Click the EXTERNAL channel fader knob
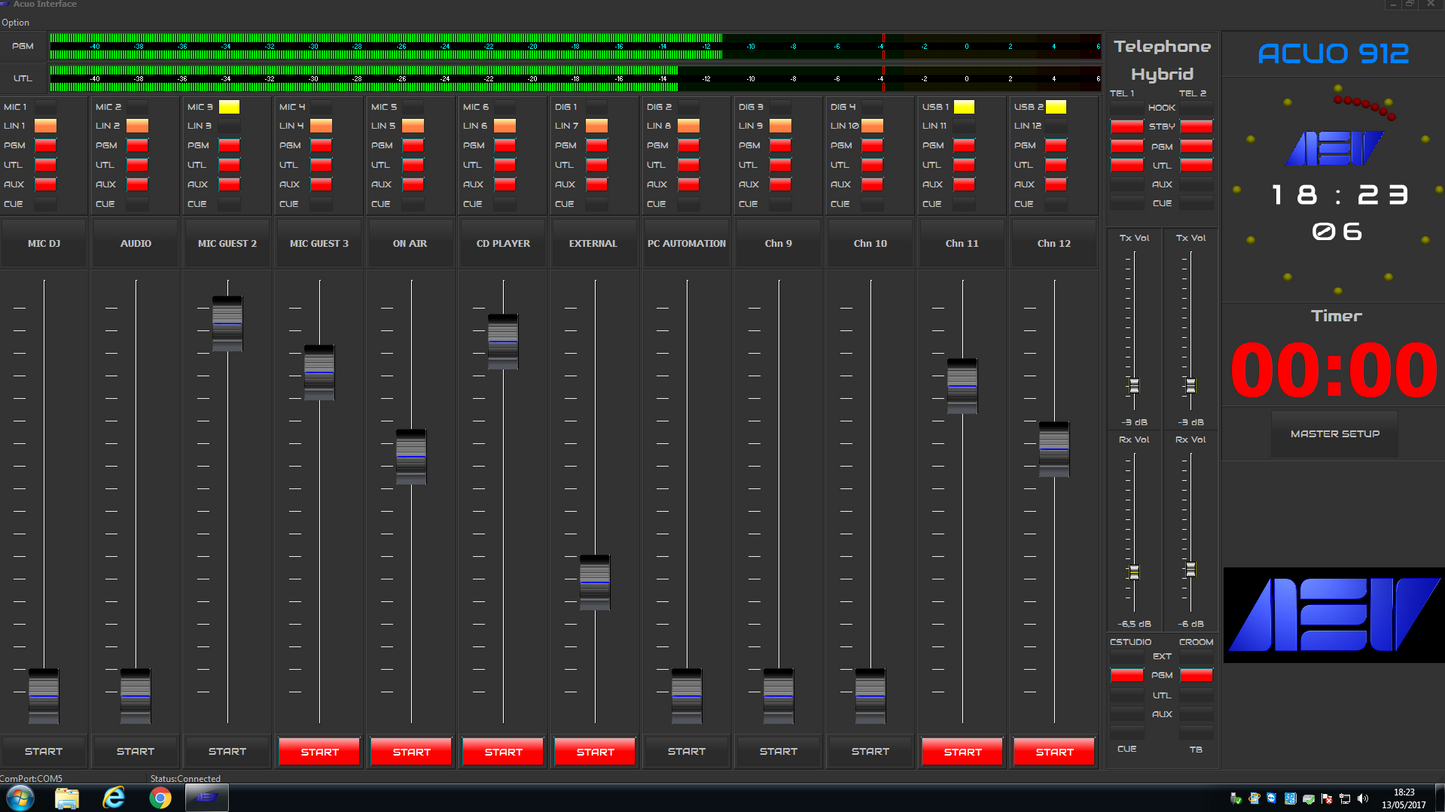The image size is (1445, 812). coord(595,582)
